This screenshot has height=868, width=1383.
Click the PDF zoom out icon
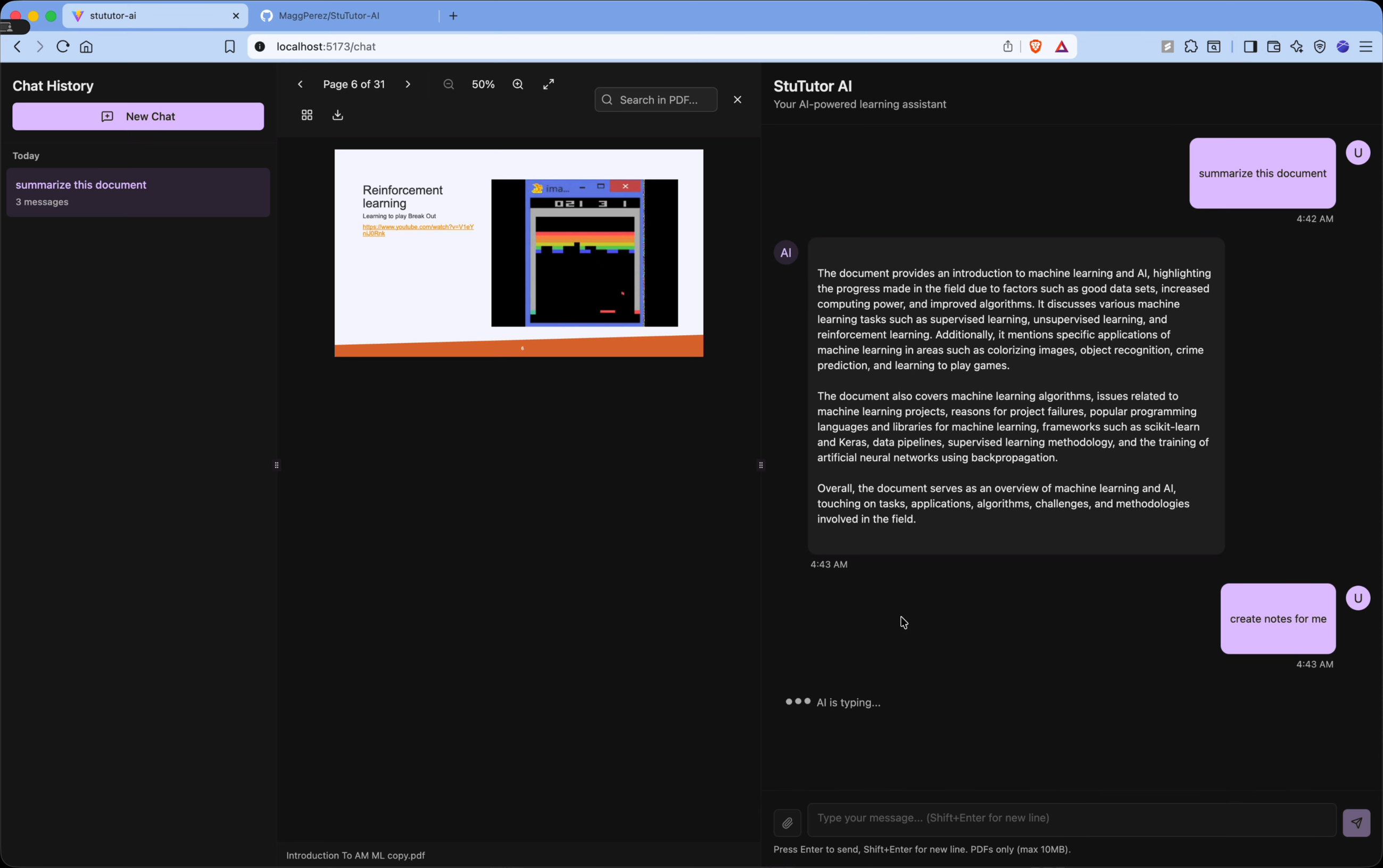pos(449,85)
